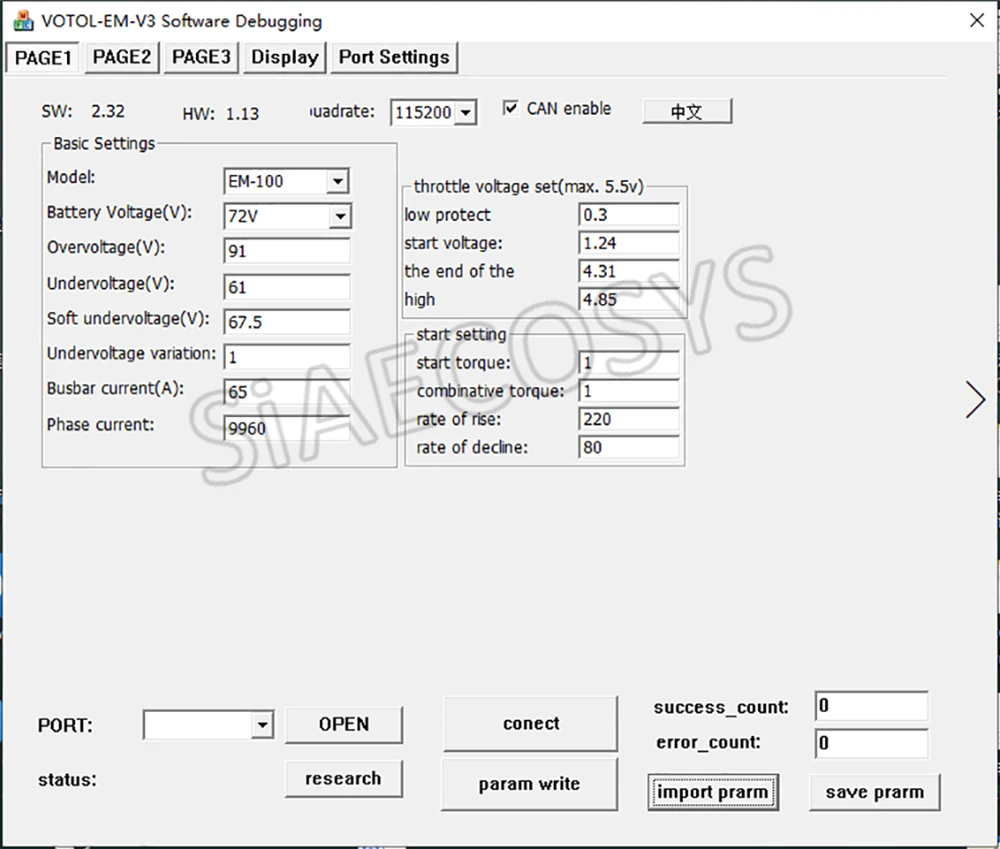Click the HW version text 1.13
Image resolution: width=1000 pixels, height=849 pixels.
pyautogui.click(x=242, y=114)
